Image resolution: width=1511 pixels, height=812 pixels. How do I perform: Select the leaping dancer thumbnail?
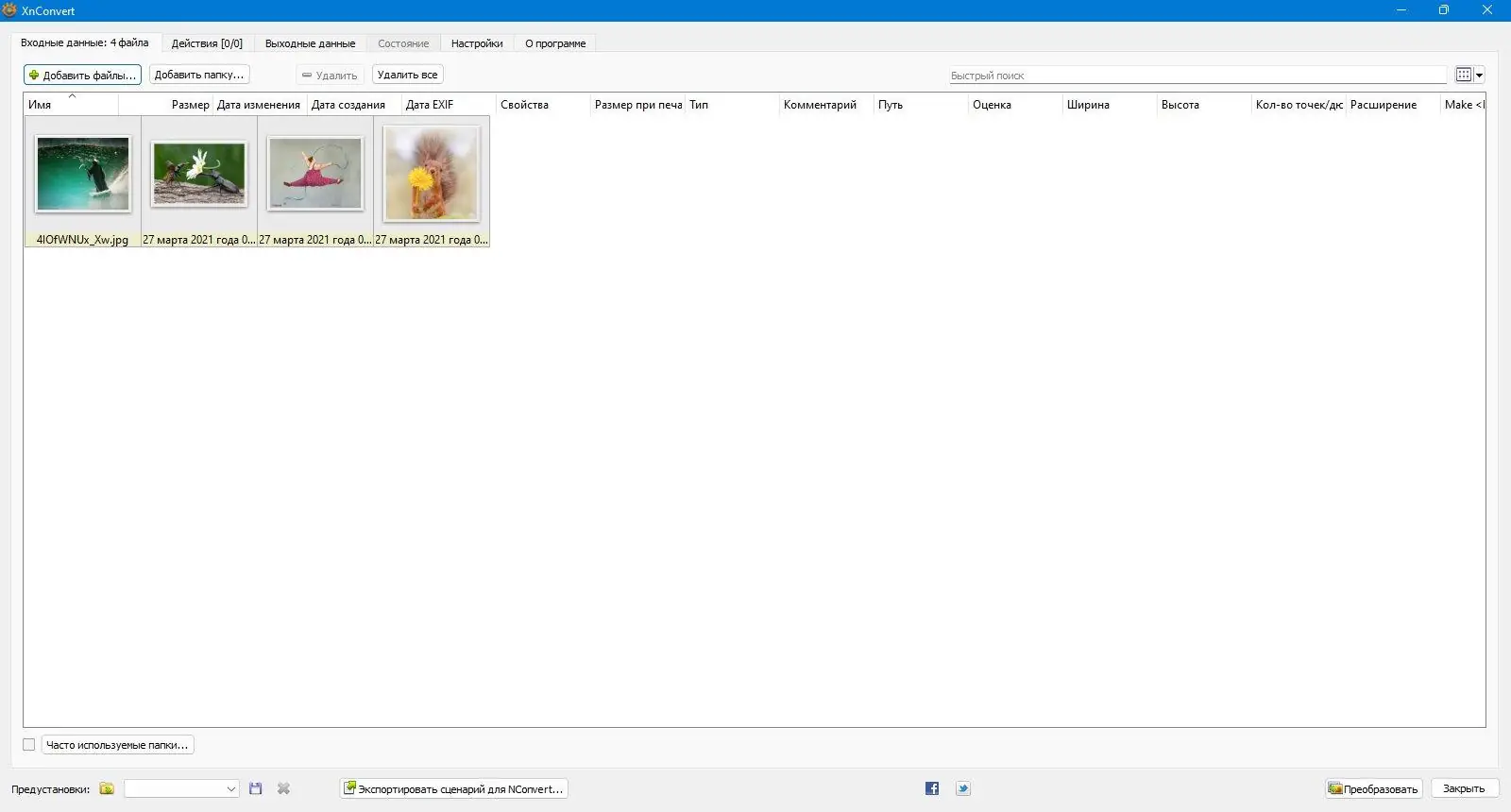315,181
